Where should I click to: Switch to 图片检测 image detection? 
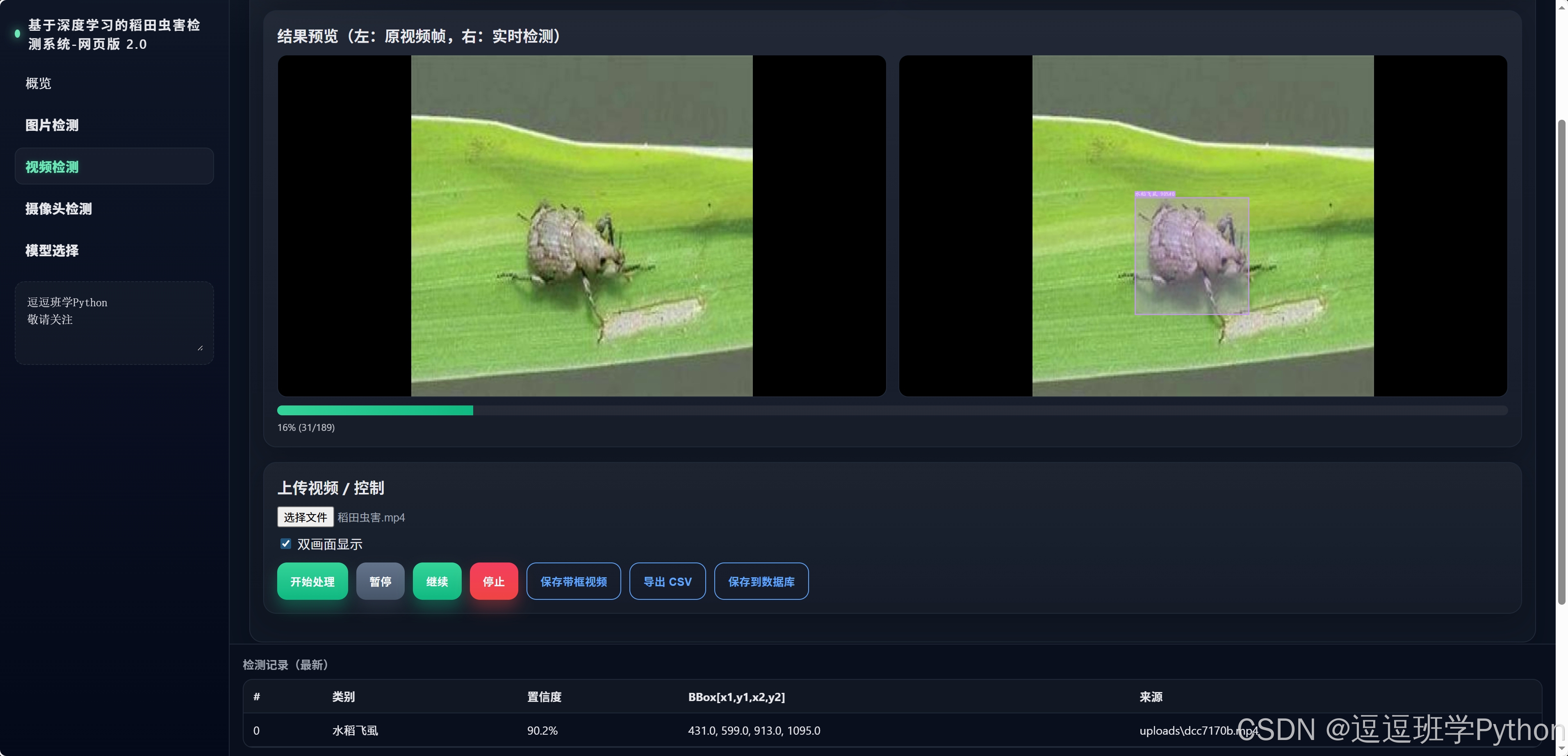[x=52, y=125]
